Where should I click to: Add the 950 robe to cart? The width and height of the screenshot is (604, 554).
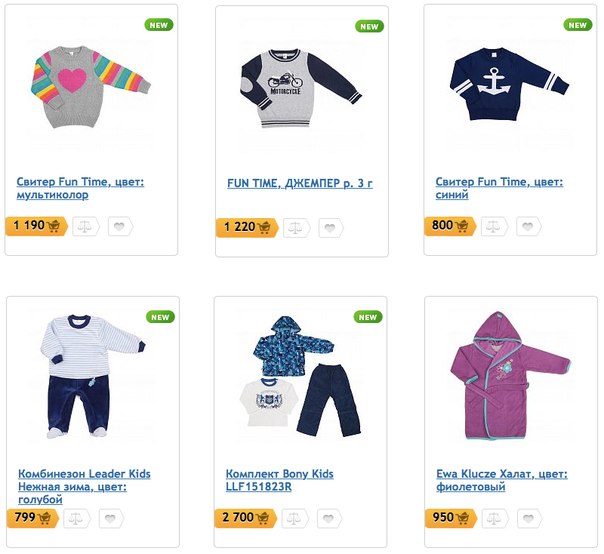[447, 518]
